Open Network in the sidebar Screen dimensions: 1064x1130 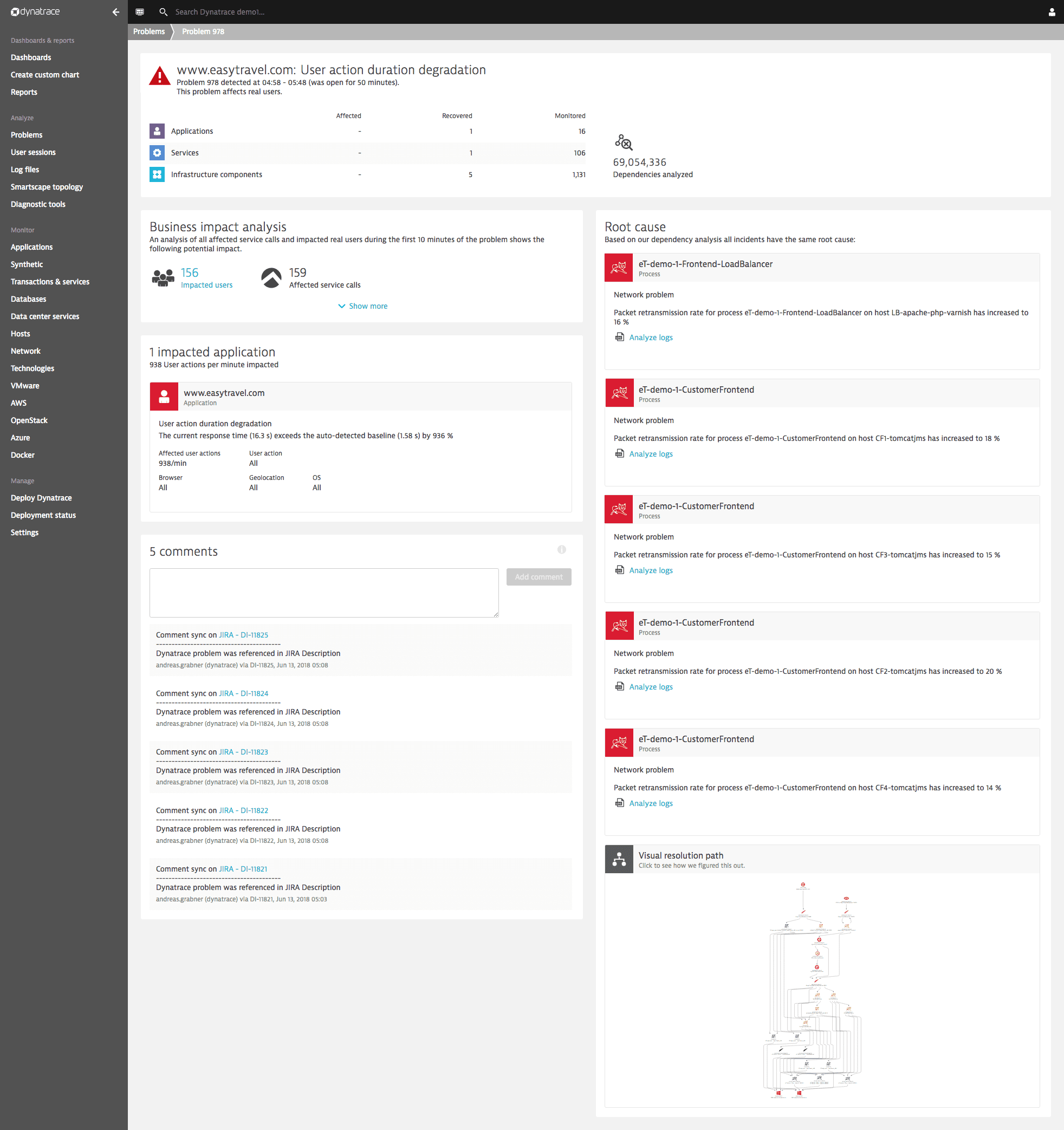(25, 351)
